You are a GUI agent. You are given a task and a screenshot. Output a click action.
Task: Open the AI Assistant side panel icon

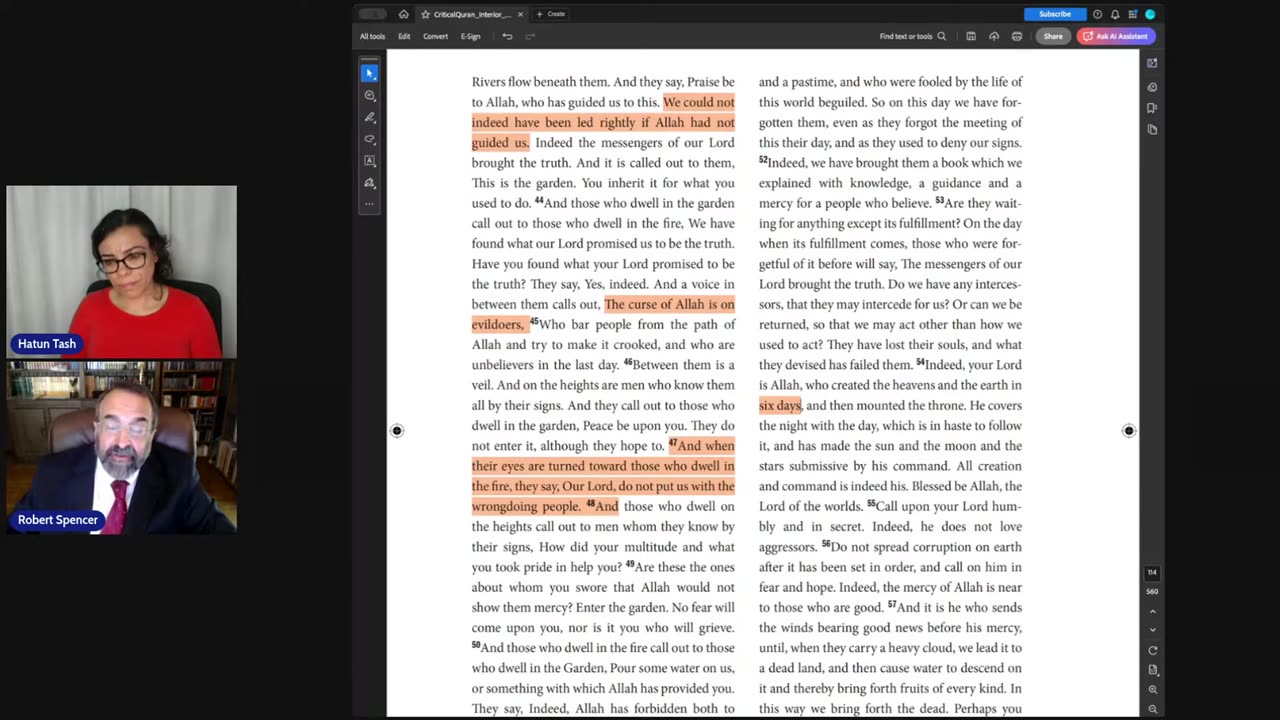1152,63
